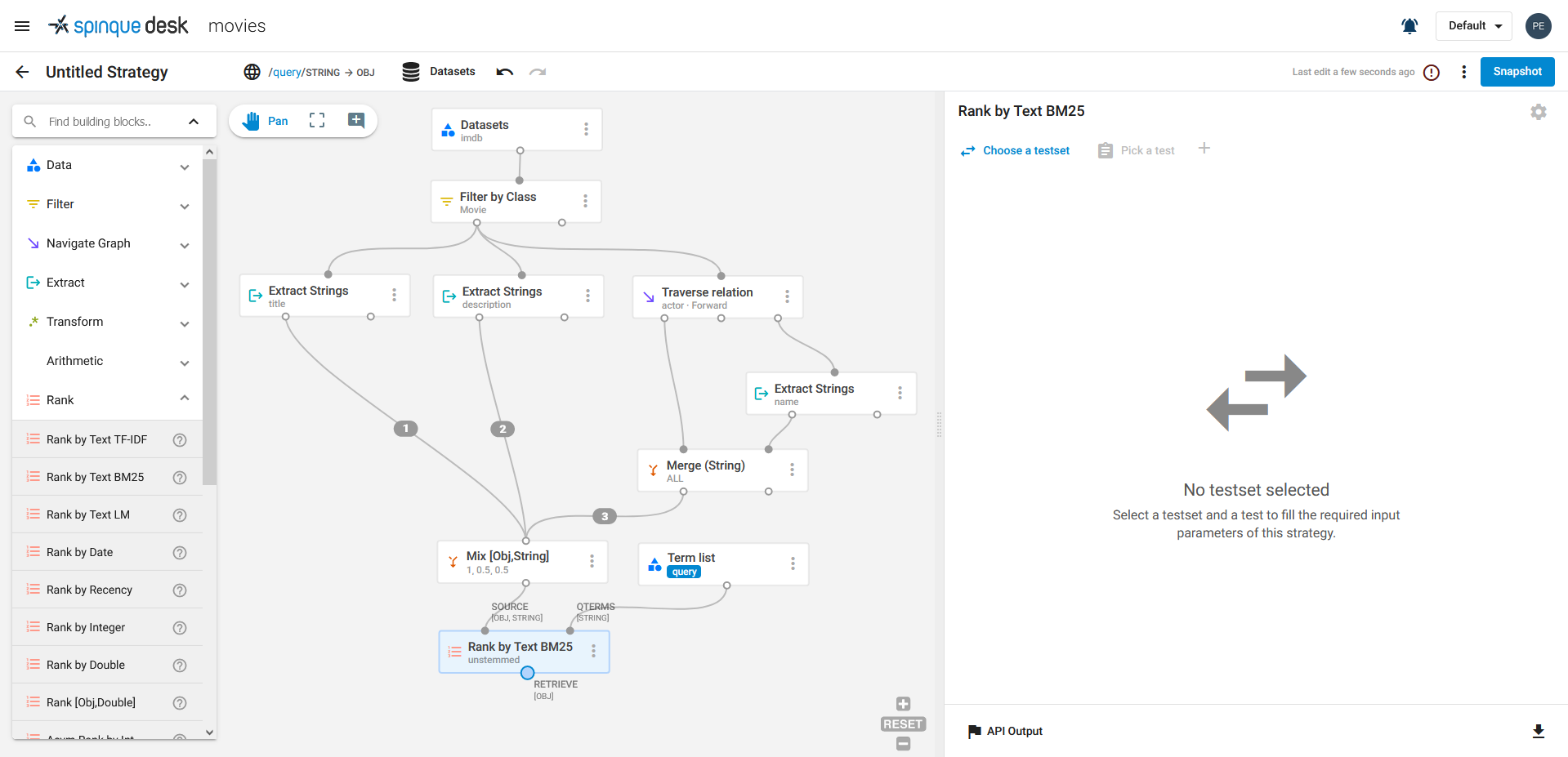Select Rank by Double block

(107, 665)
